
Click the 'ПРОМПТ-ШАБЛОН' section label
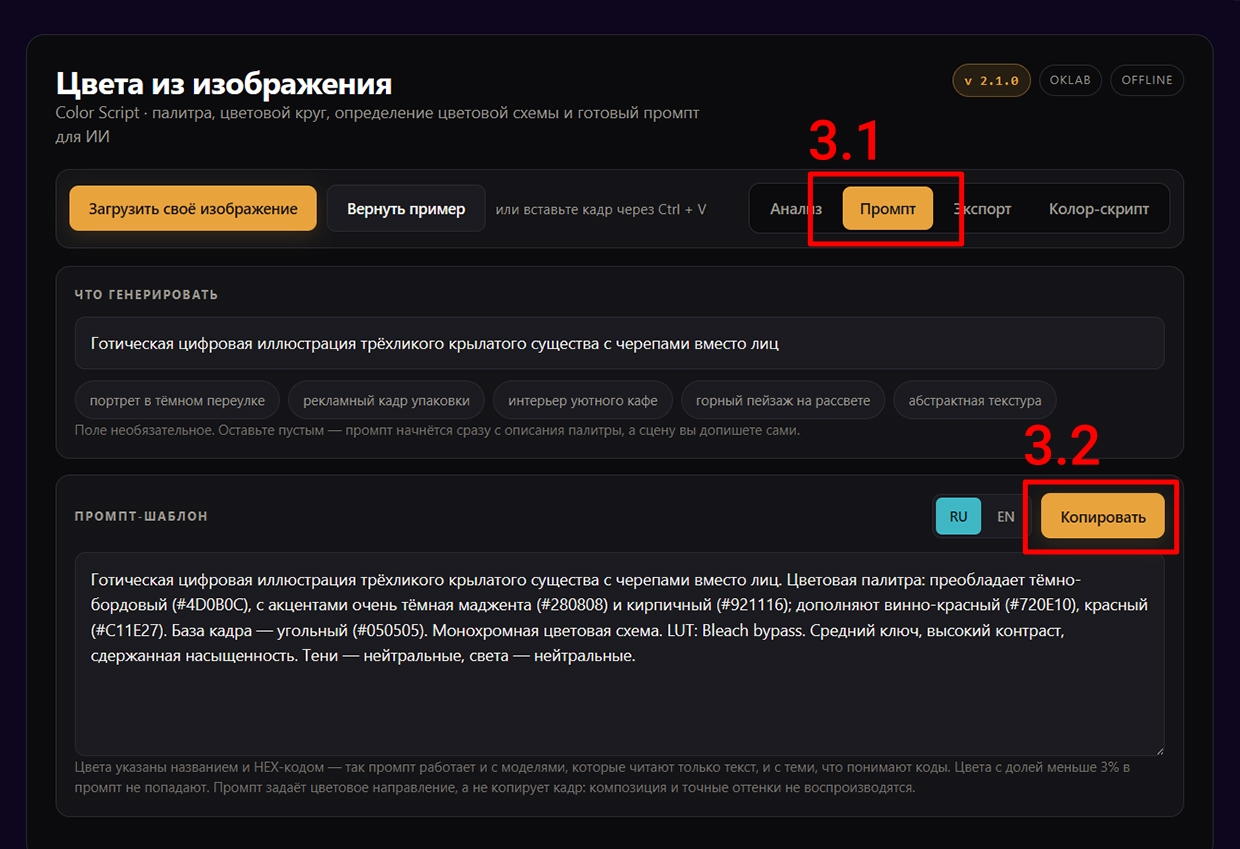point(141,516)
